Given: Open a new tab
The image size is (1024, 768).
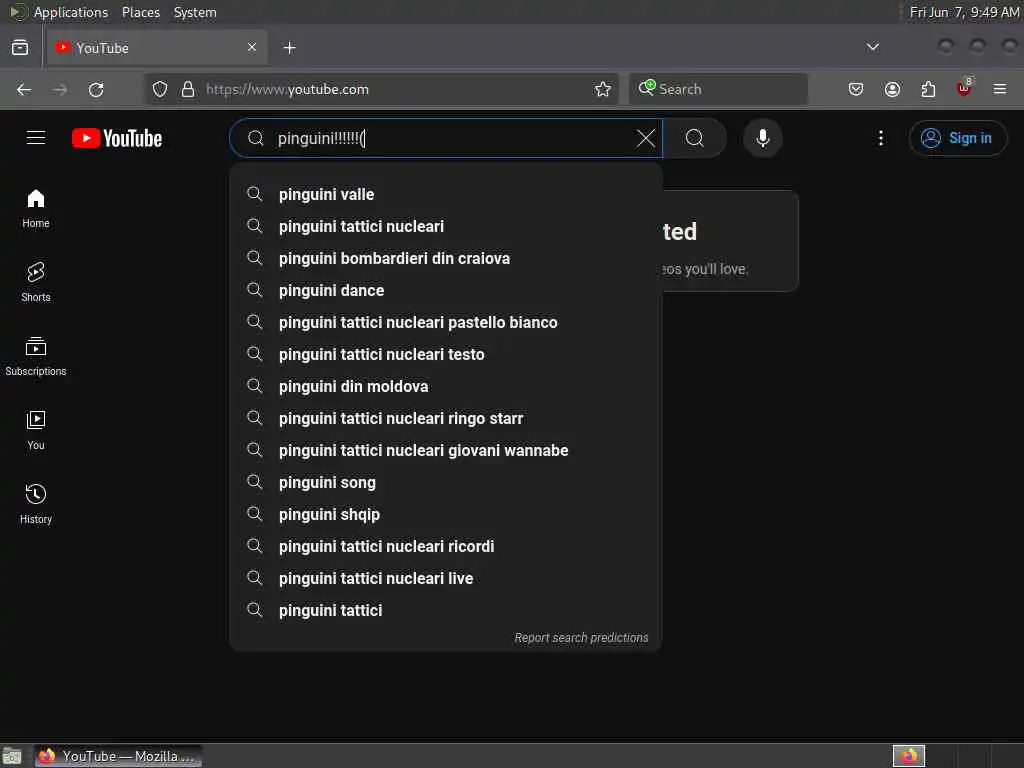Looking at the screenshot, I should click(289, 48).
